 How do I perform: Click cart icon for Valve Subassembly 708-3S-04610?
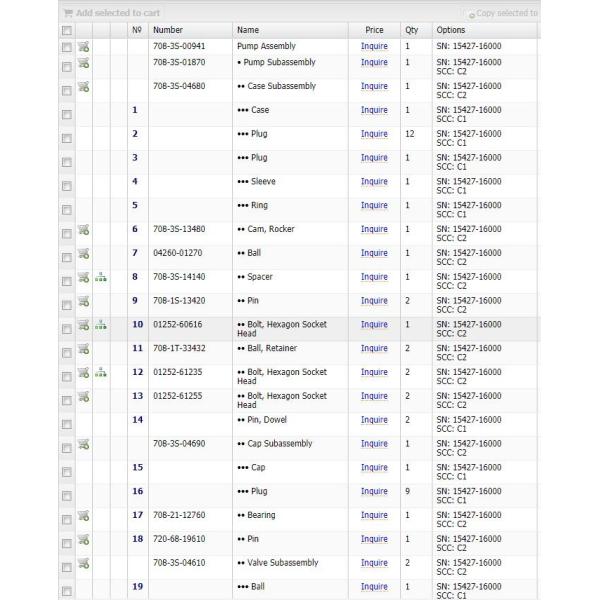click(84, 564)
